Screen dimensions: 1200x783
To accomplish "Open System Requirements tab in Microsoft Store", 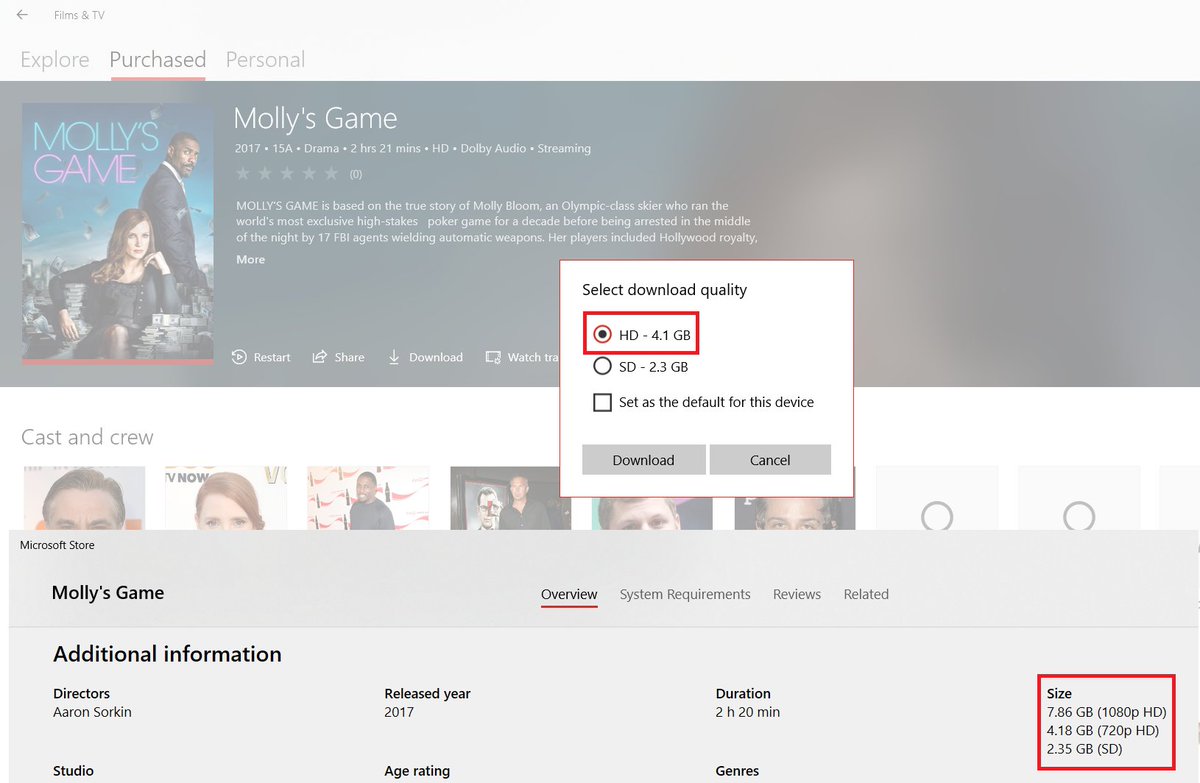I will (x=685, y=594).
